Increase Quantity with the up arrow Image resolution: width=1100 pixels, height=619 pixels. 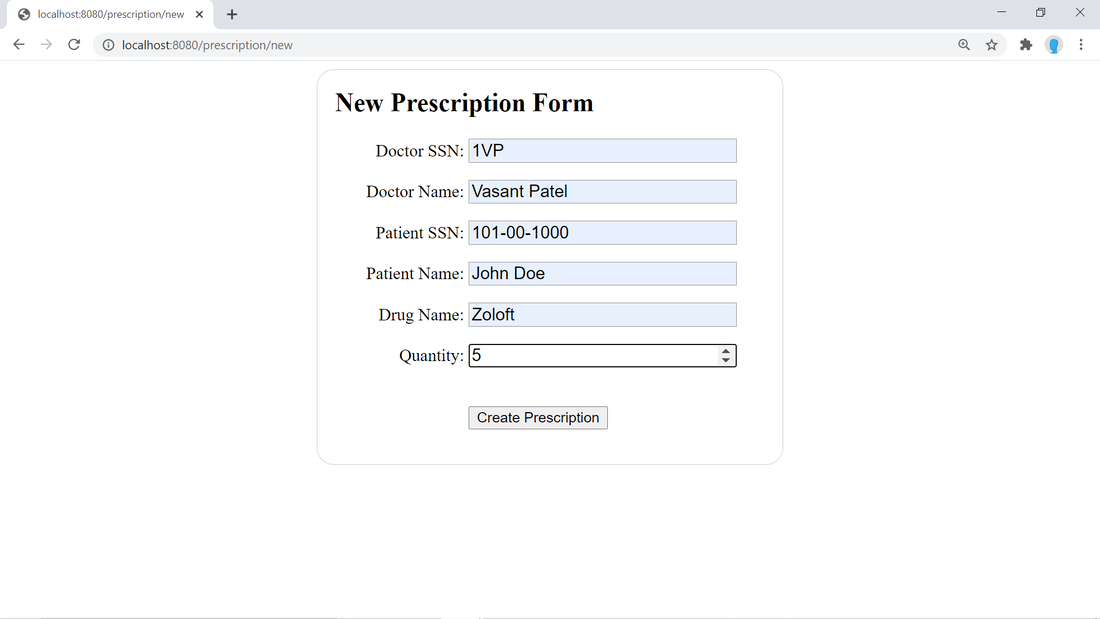[726, 351]
